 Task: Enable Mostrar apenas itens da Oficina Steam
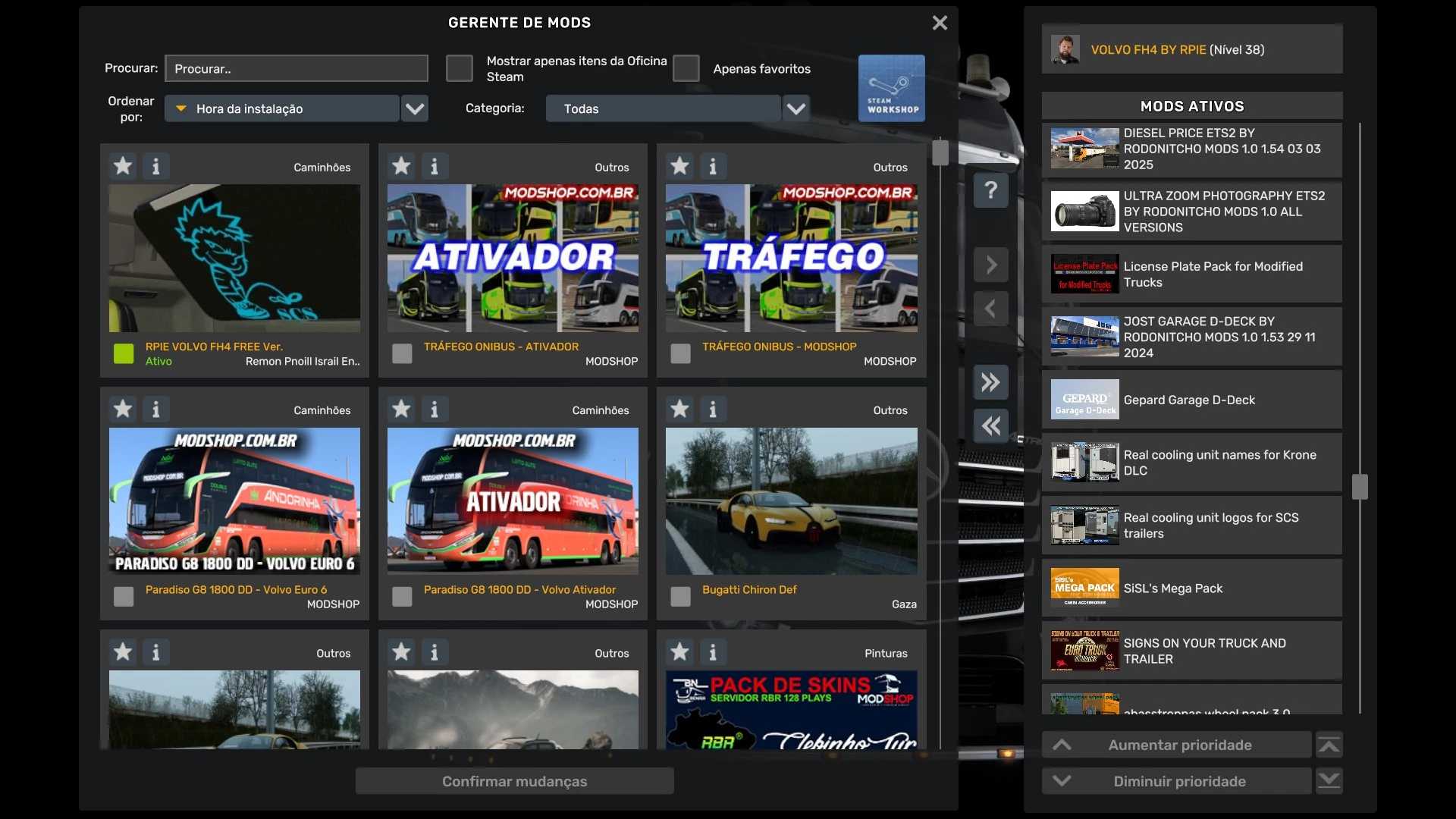point(459,68)
